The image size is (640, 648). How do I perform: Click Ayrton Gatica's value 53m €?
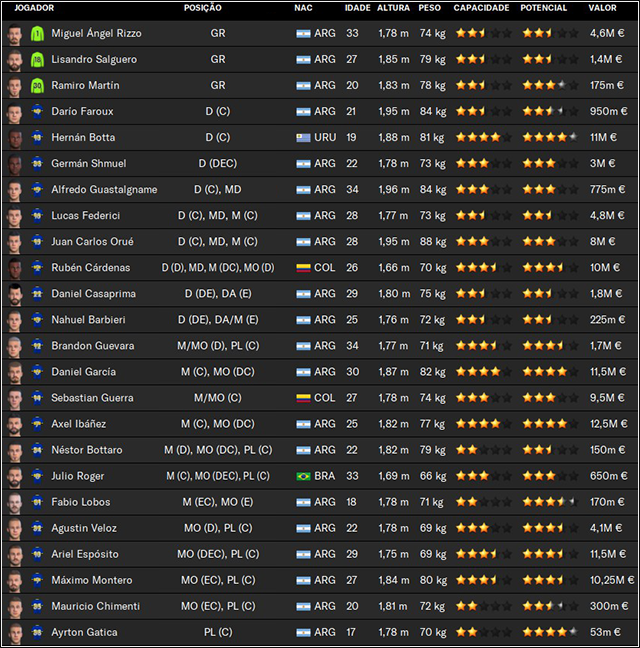click(x=605, y=632)
